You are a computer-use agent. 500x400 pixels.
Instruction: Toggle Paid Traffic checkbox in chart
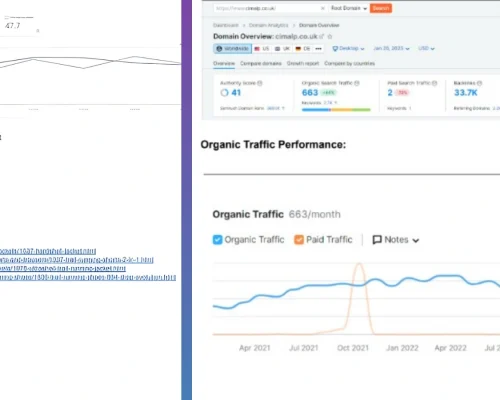299,240
